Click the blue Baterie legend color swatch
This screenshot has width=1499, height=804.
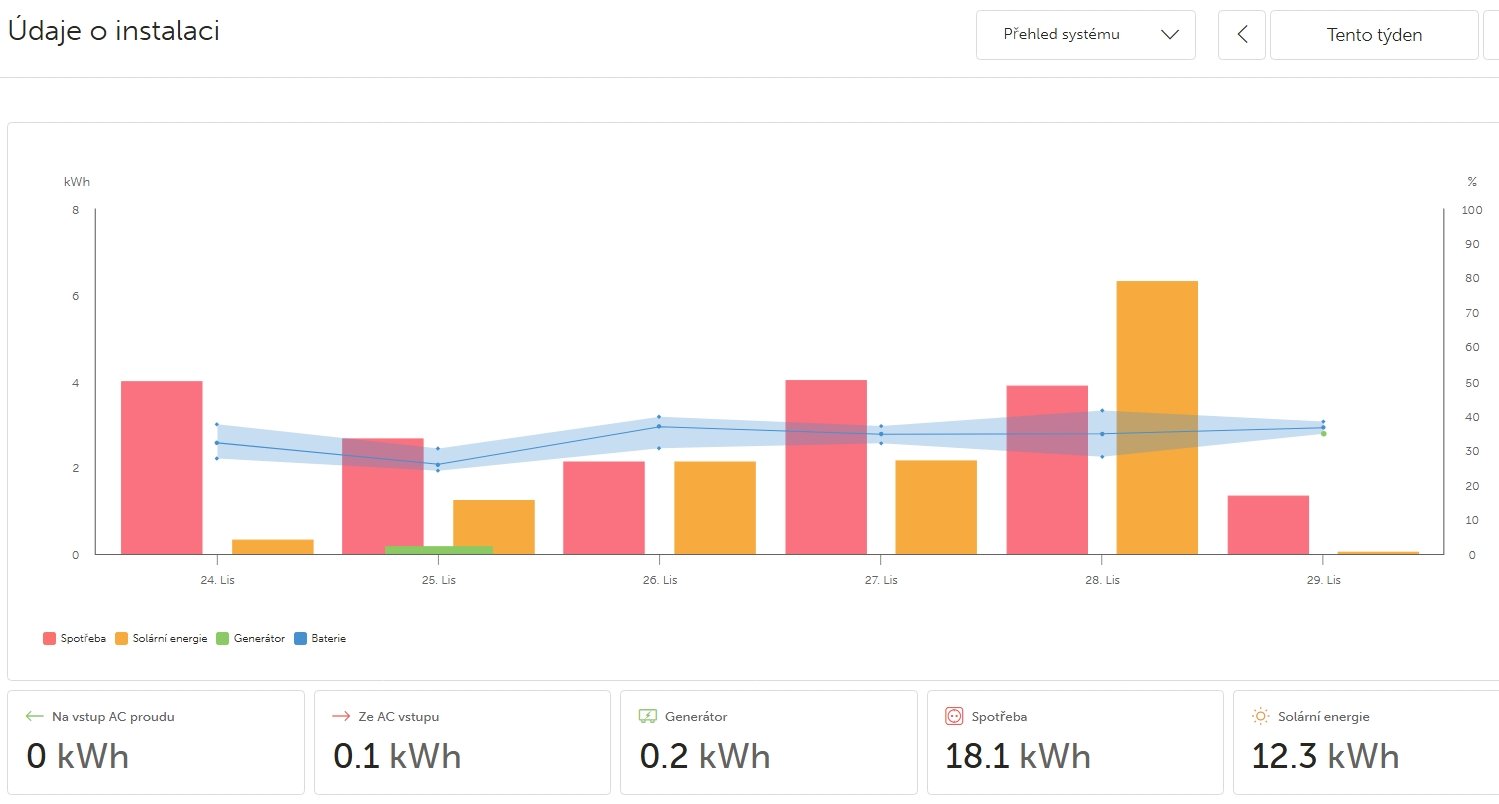[301, 638]
